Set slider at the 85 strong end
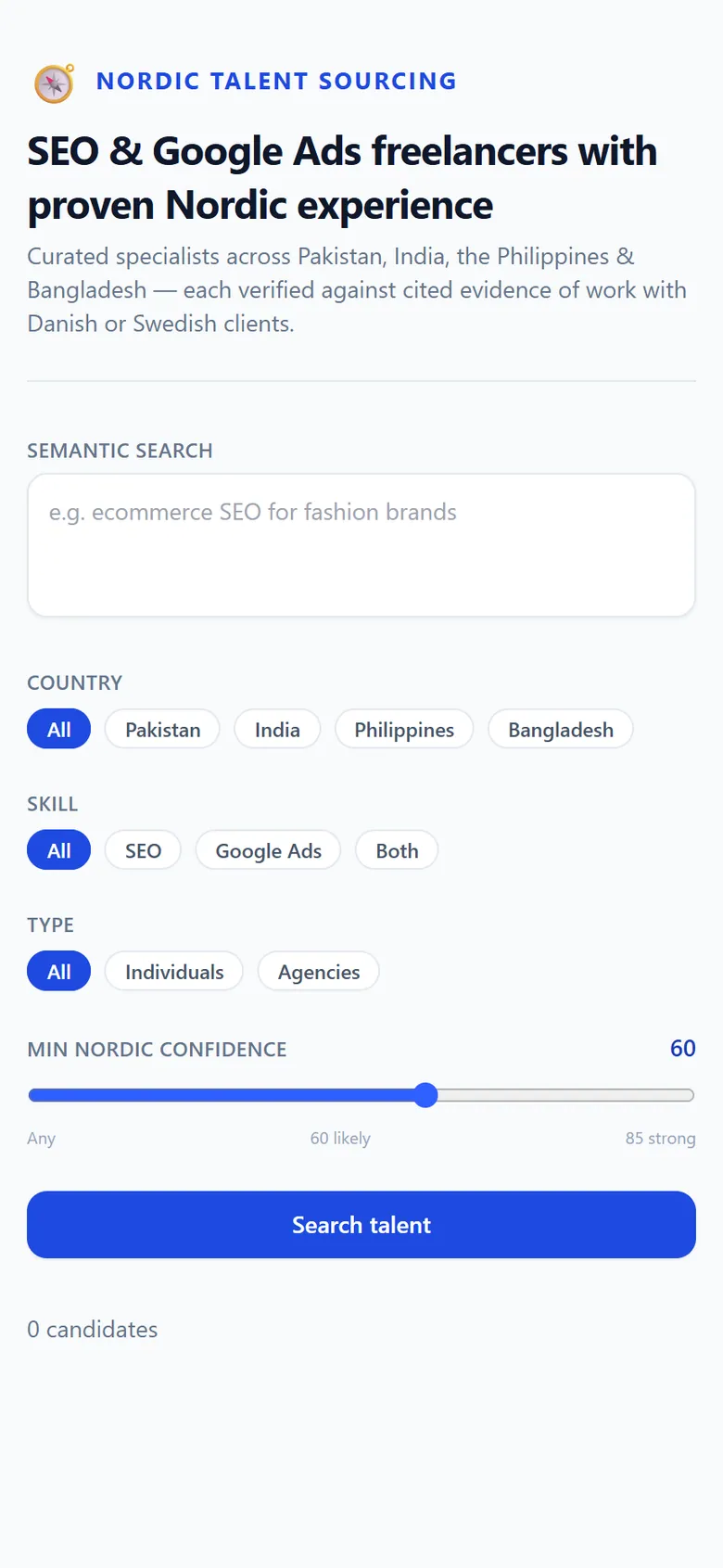Image resolution: width=723 pixels, height=1568 pixels. tap(688, 1095)
